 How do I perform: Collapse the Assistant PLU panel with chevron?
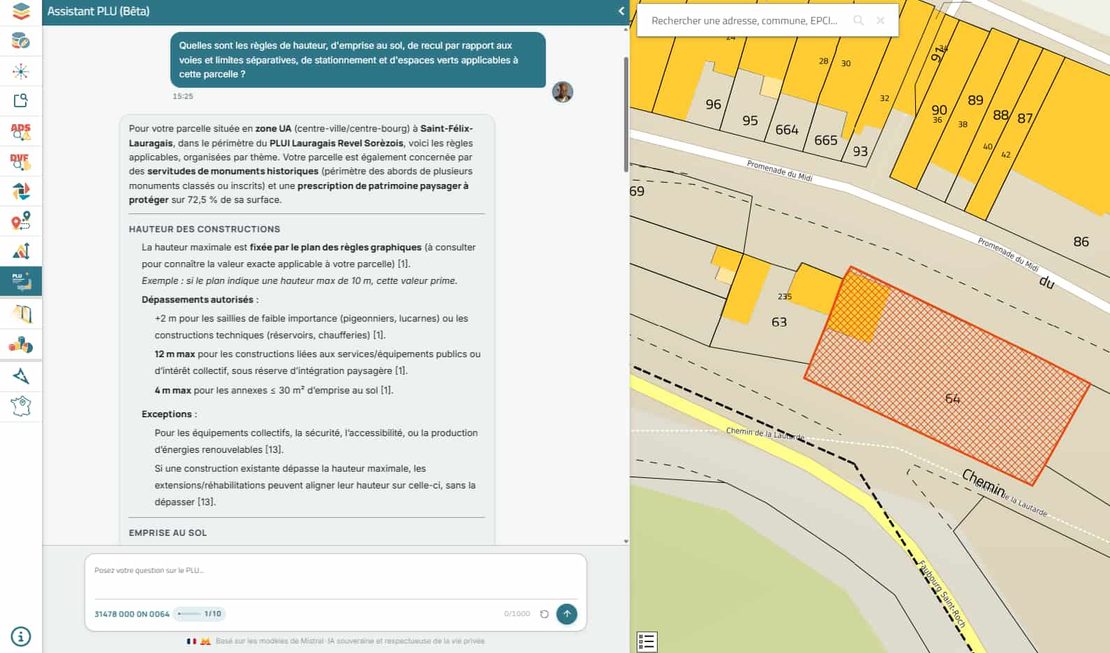pos(621,11)
